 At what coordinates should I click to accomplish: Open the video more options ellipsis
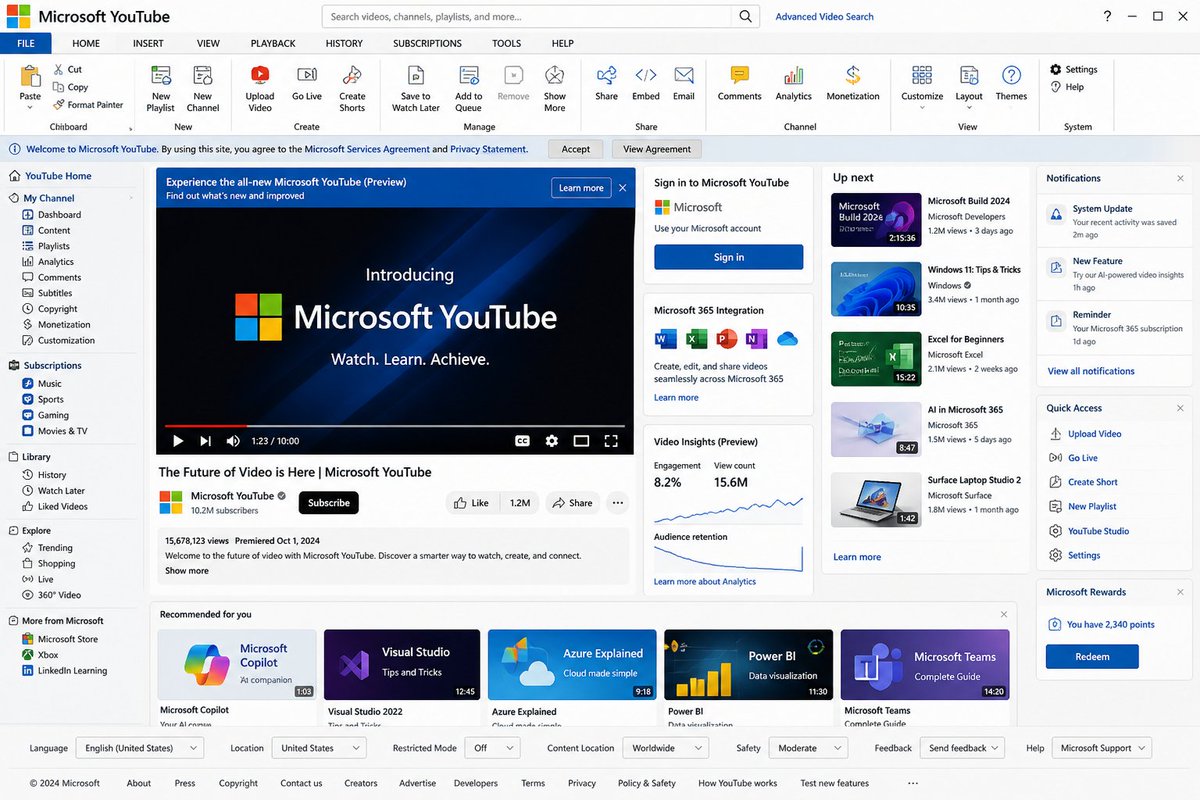(618, 503)
